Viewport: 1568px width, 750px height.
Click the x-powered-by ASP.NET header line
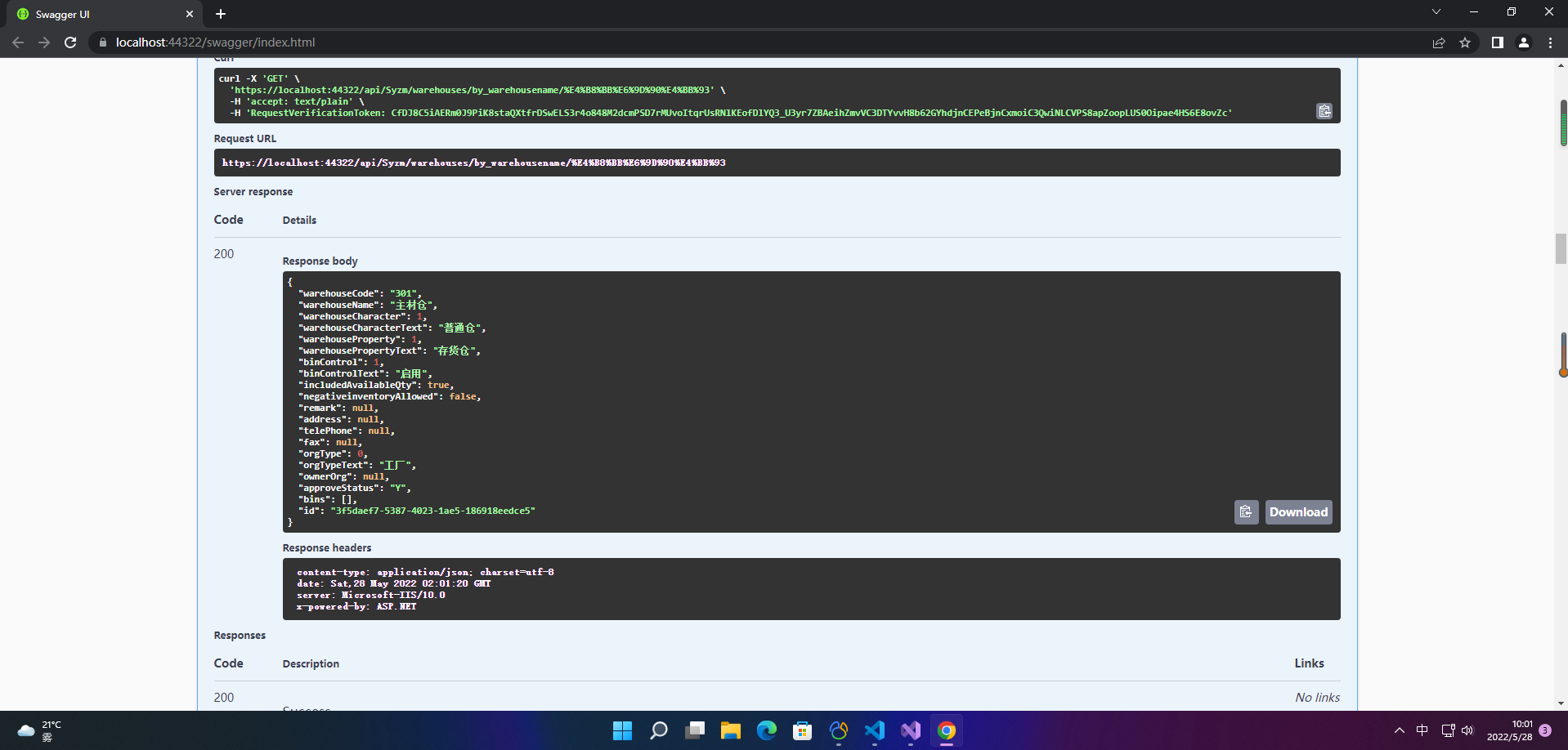coord(356,606)
